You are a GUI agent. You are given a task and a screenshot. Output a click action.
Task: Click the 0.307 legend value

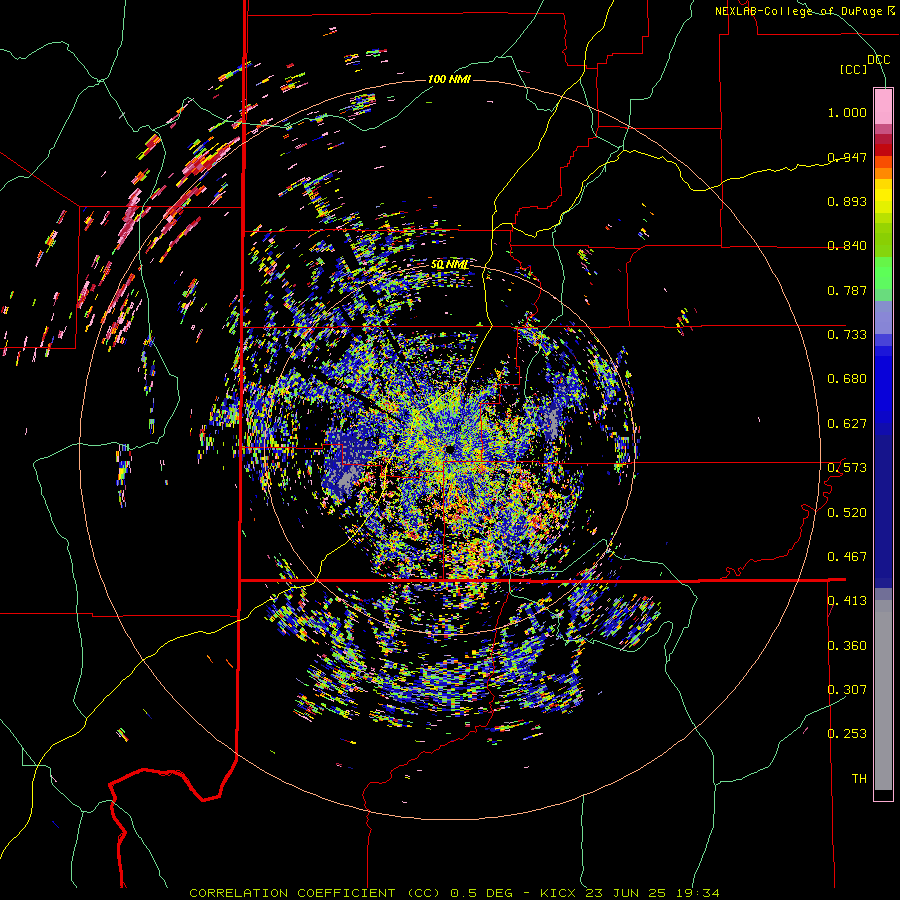click(847, 690)
